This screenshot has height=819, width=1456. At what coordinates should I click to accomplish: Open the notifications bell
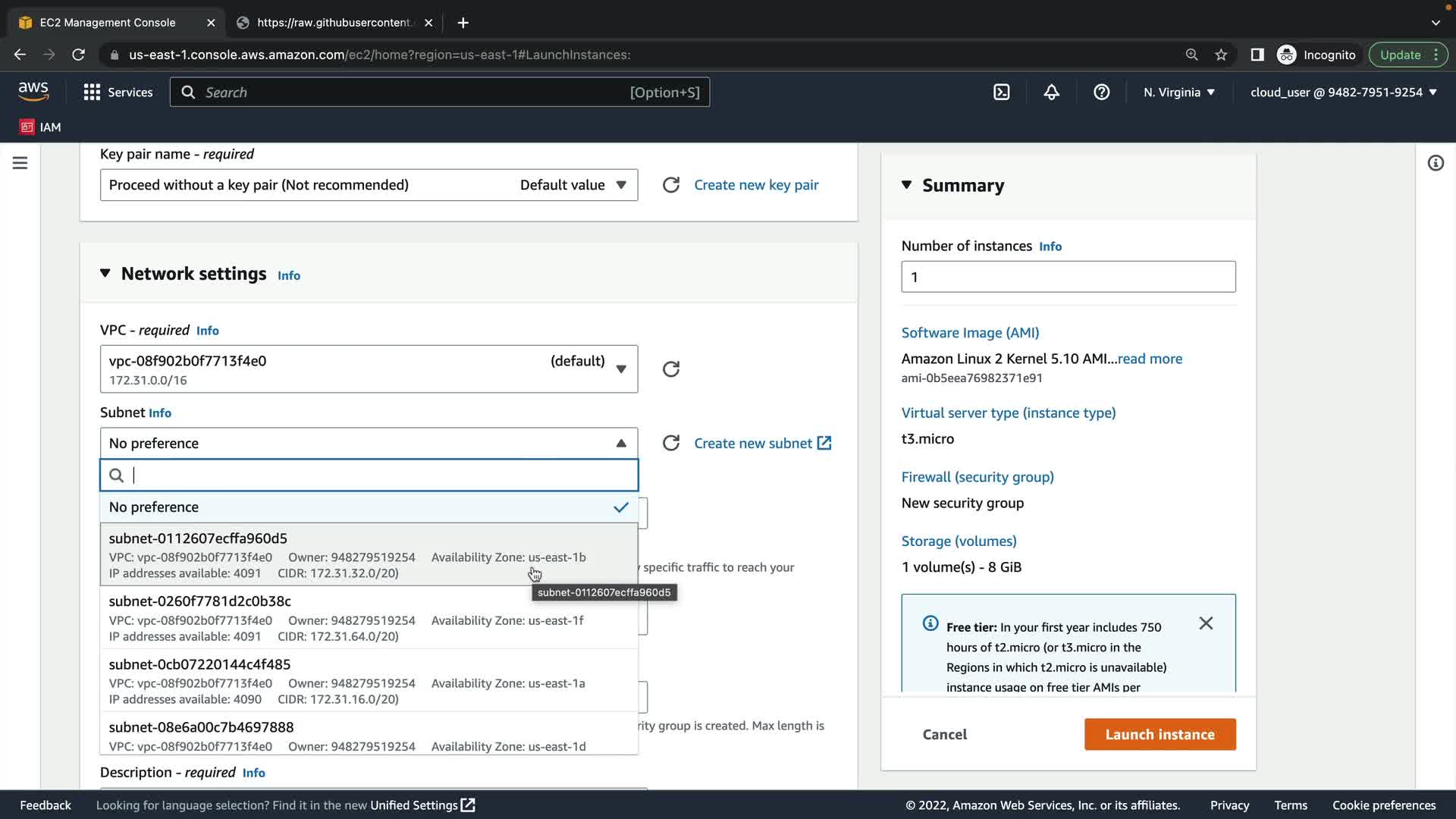point(1051,93)
